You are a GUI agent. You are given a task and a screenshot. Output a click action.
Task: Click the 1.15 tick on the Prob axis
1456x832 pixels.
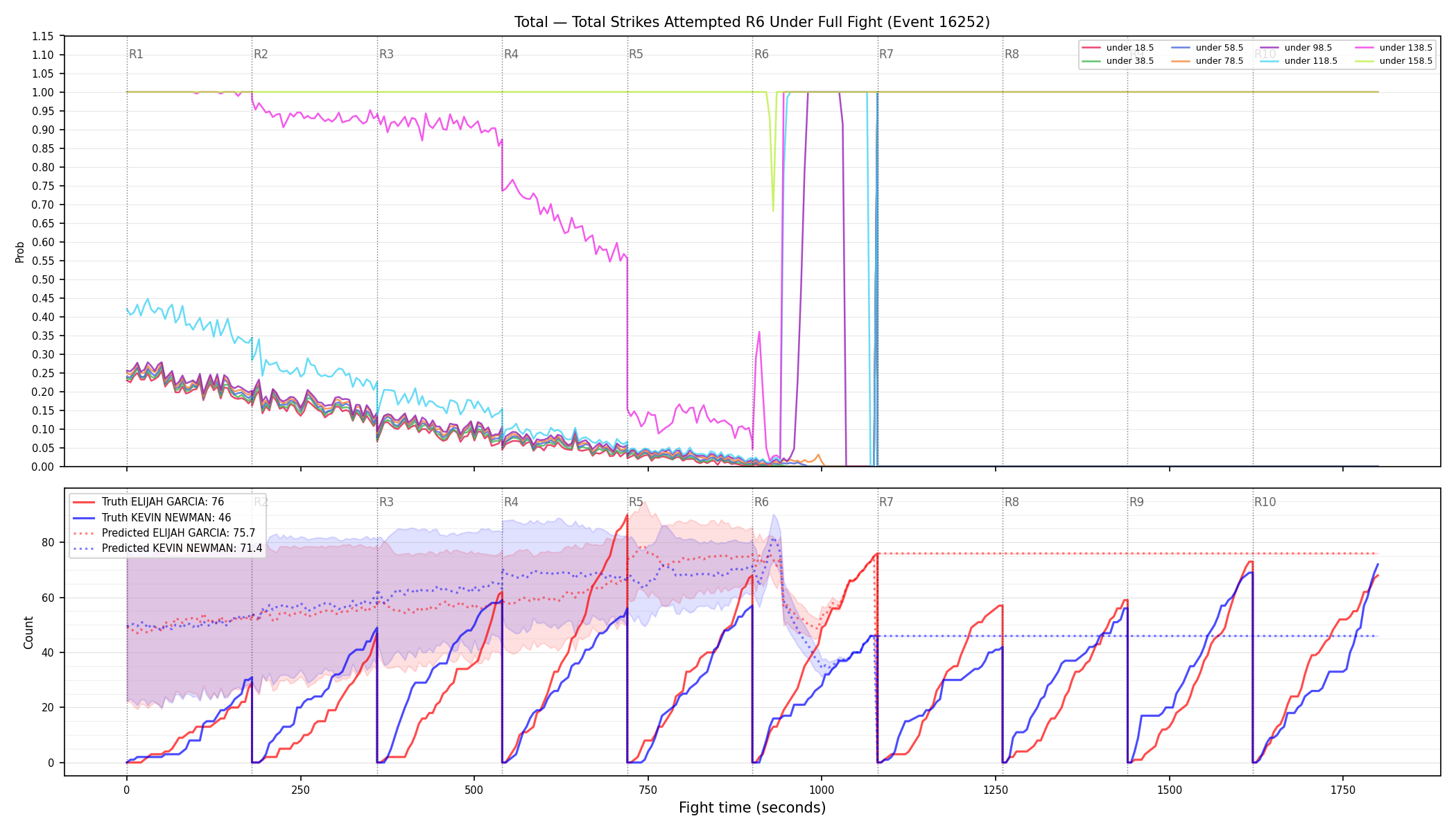42,36
